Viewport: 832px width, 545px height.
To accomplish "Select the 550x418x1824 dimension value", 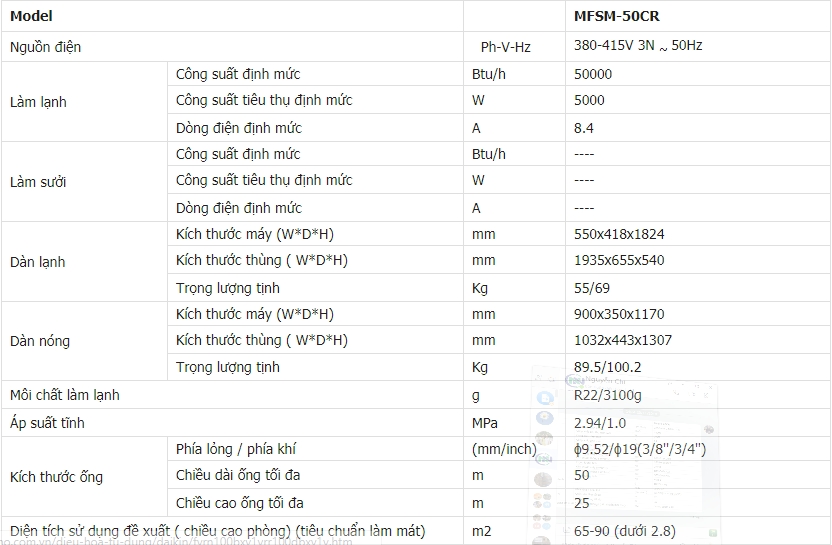I will click(619, 234).
